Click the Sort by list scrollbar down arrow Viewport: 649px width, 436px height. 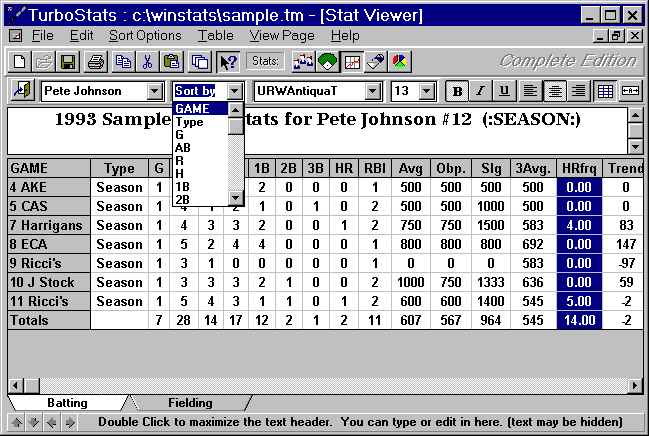tap(236, 198)
